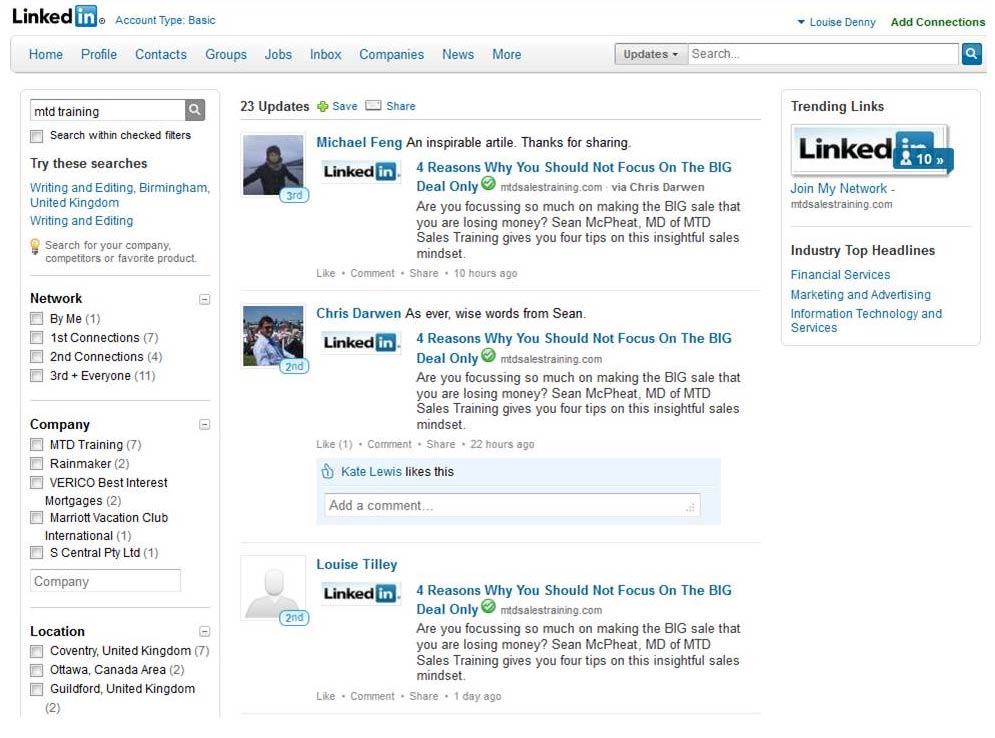Open Michael Feng's profile photo
The width and height of the screenshot is (995, 738).
[273, 165]
